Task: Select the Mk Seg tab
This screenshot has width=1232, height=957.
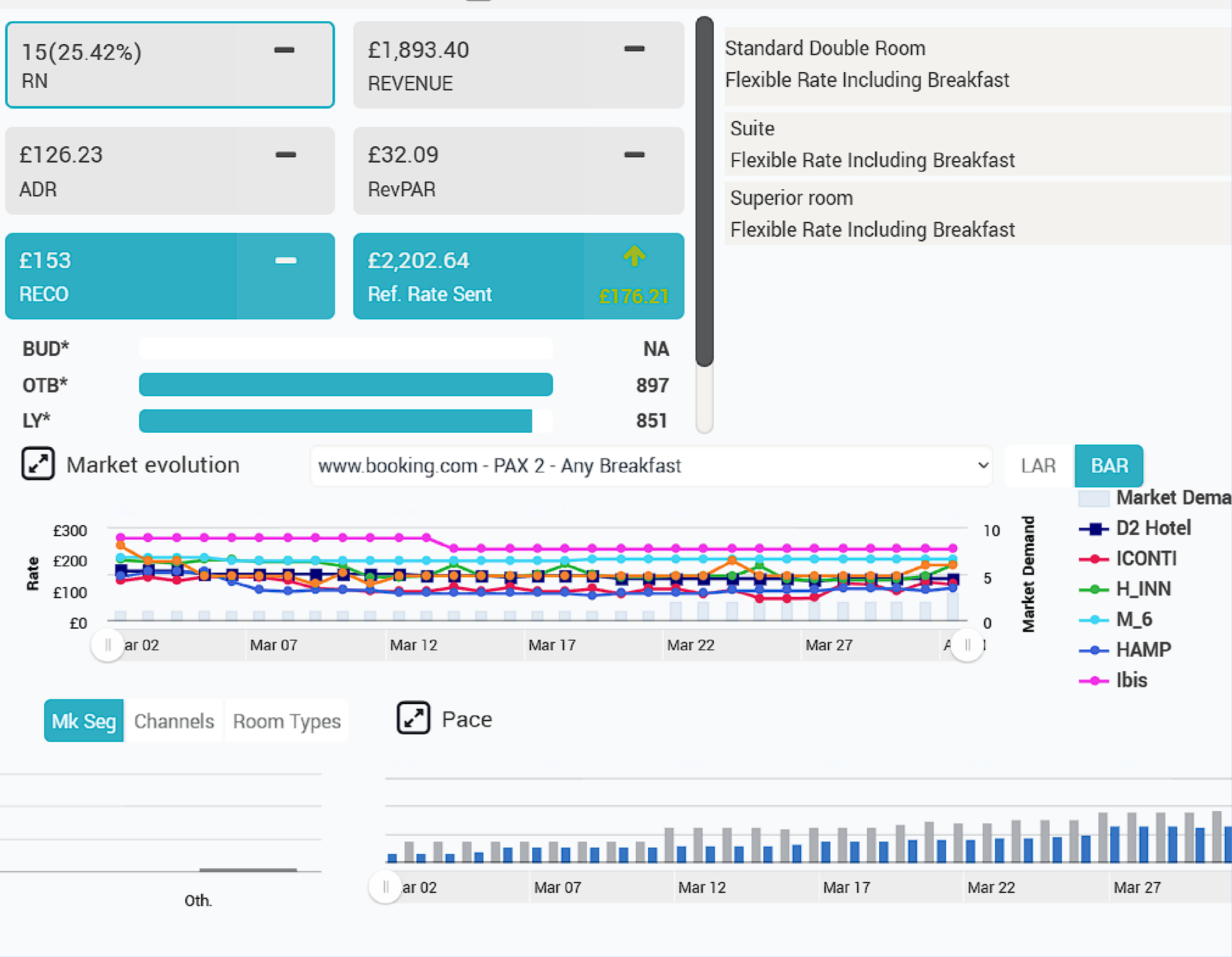Action: coord(83,721)
